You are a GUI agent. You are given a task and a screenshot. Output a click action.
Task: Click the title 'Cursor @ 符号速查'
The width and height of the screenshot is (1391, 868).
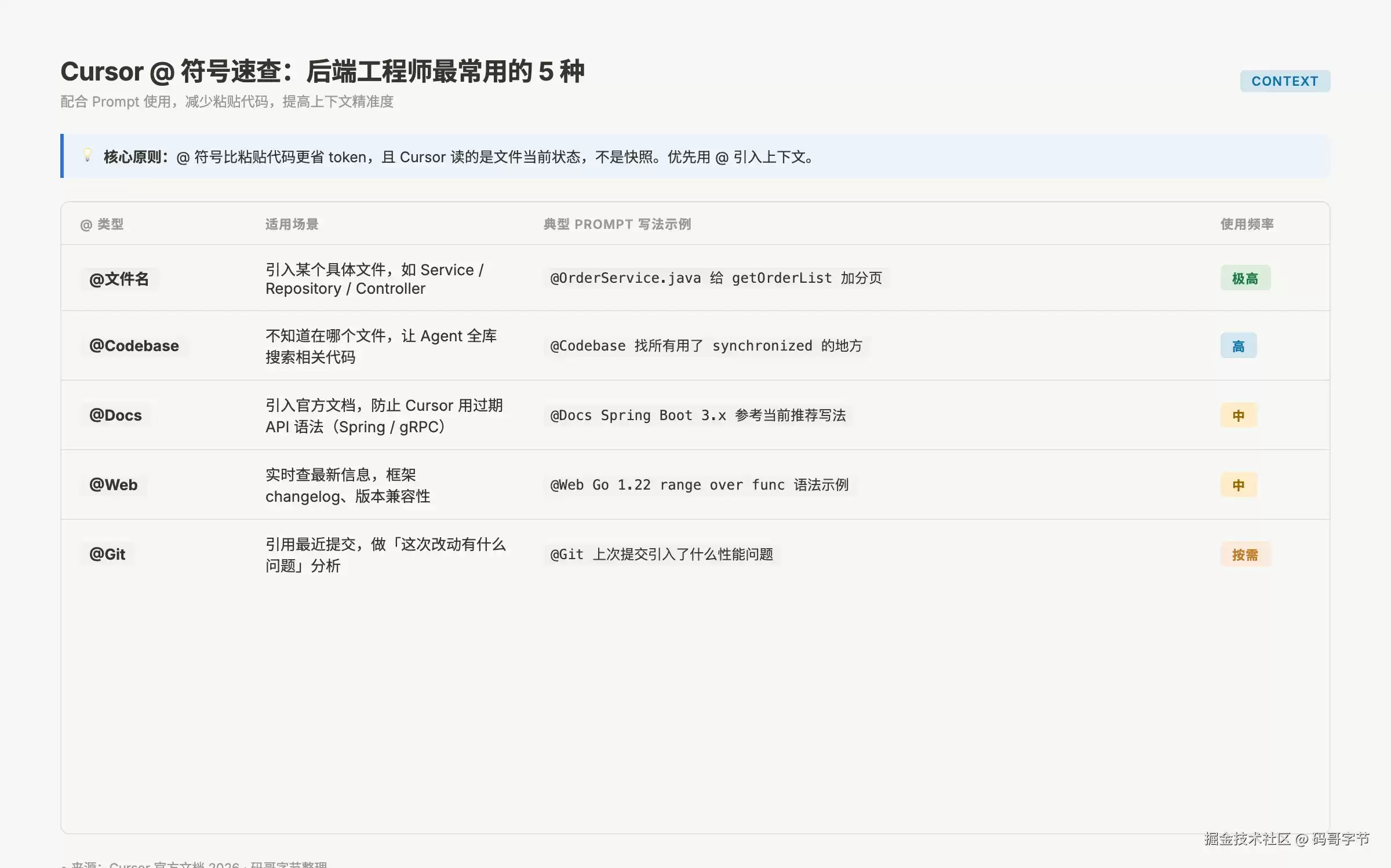[322, 72]
